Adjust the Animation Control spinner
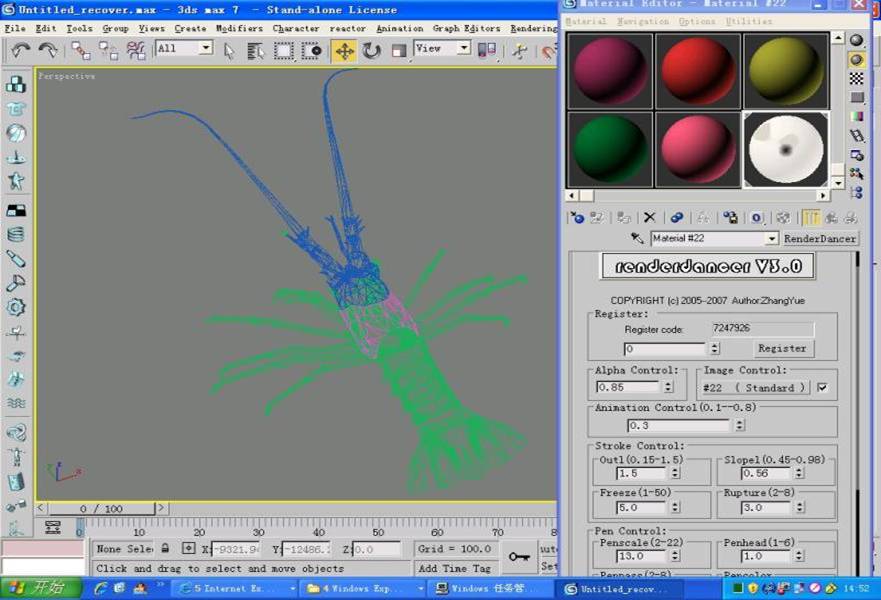Image resolution: width=881 pixels, height=600 pixels. (x=740, y=425)
